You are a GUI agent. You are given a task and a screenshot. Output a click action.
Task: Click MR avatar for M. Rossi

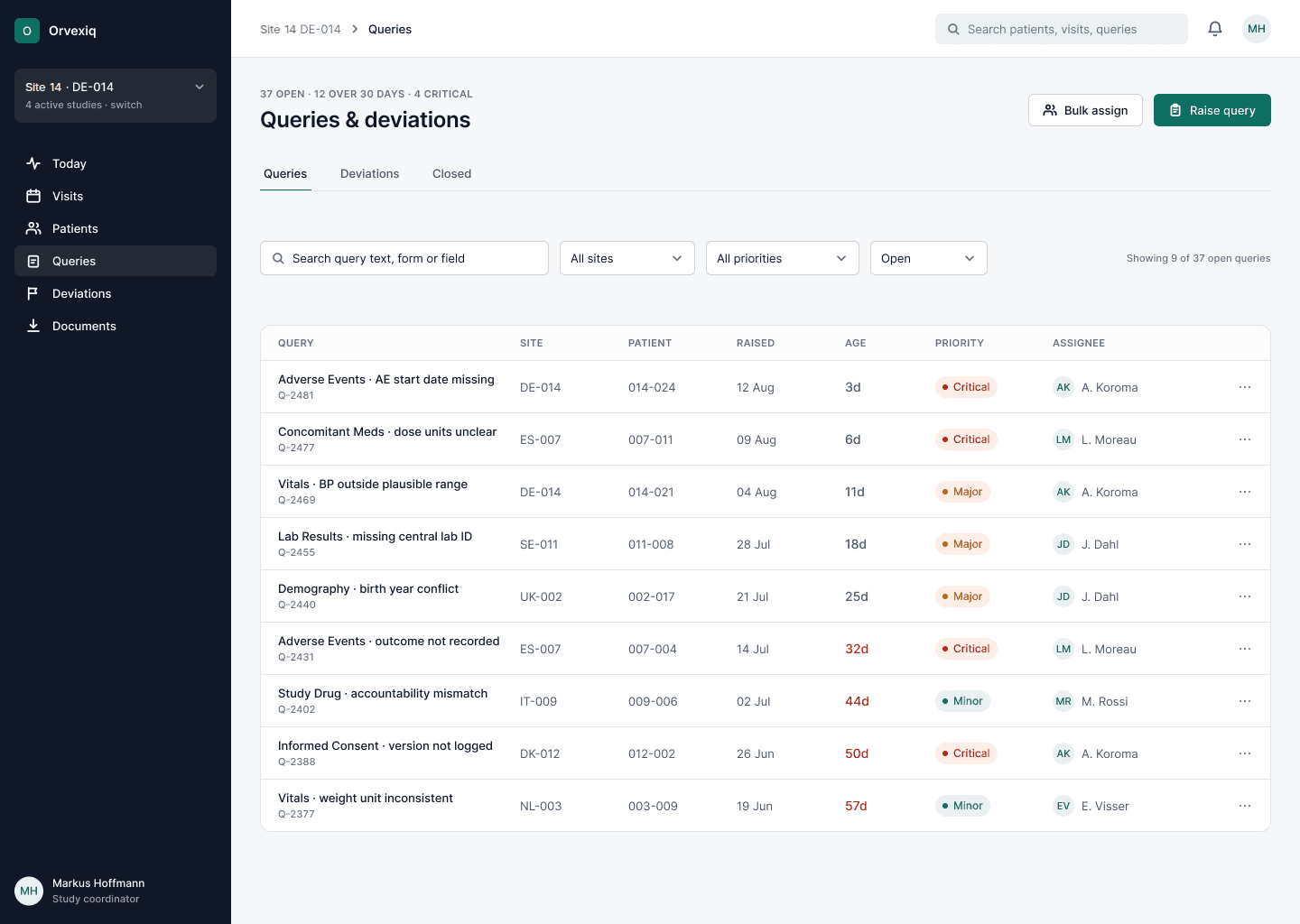tap(1063, 701)
